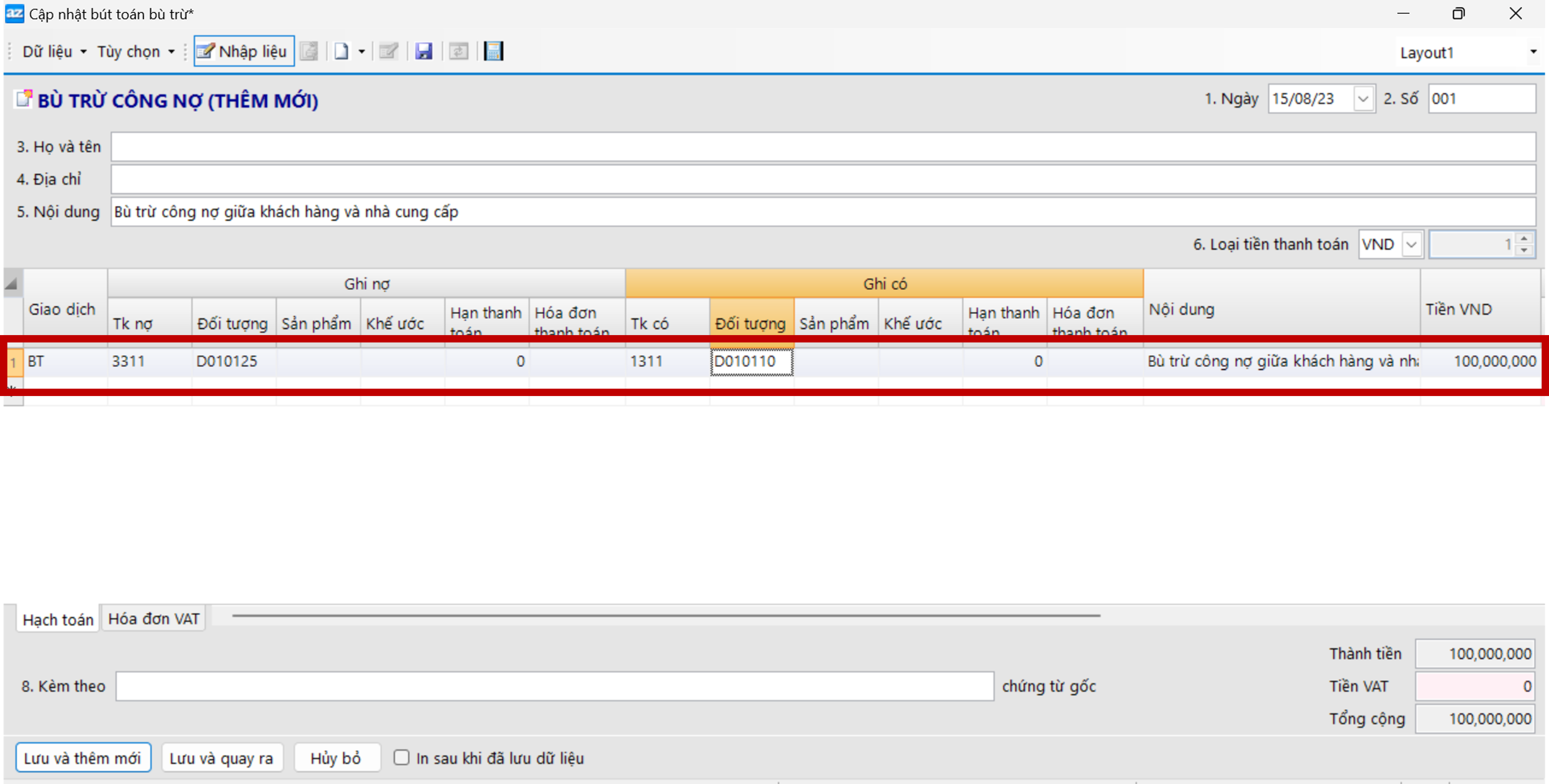Viewport: 1549px width, 784px height.
Task: Click the Họ và tên input field
Action: click(822, 147)
